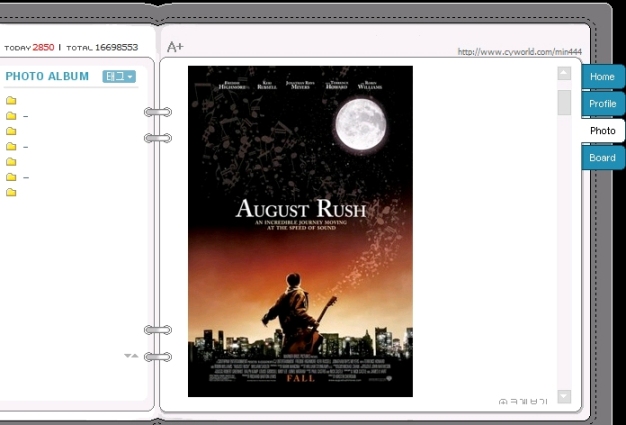Open the first folder in Photo Album
626x425 pixels.
coord(11,100)
